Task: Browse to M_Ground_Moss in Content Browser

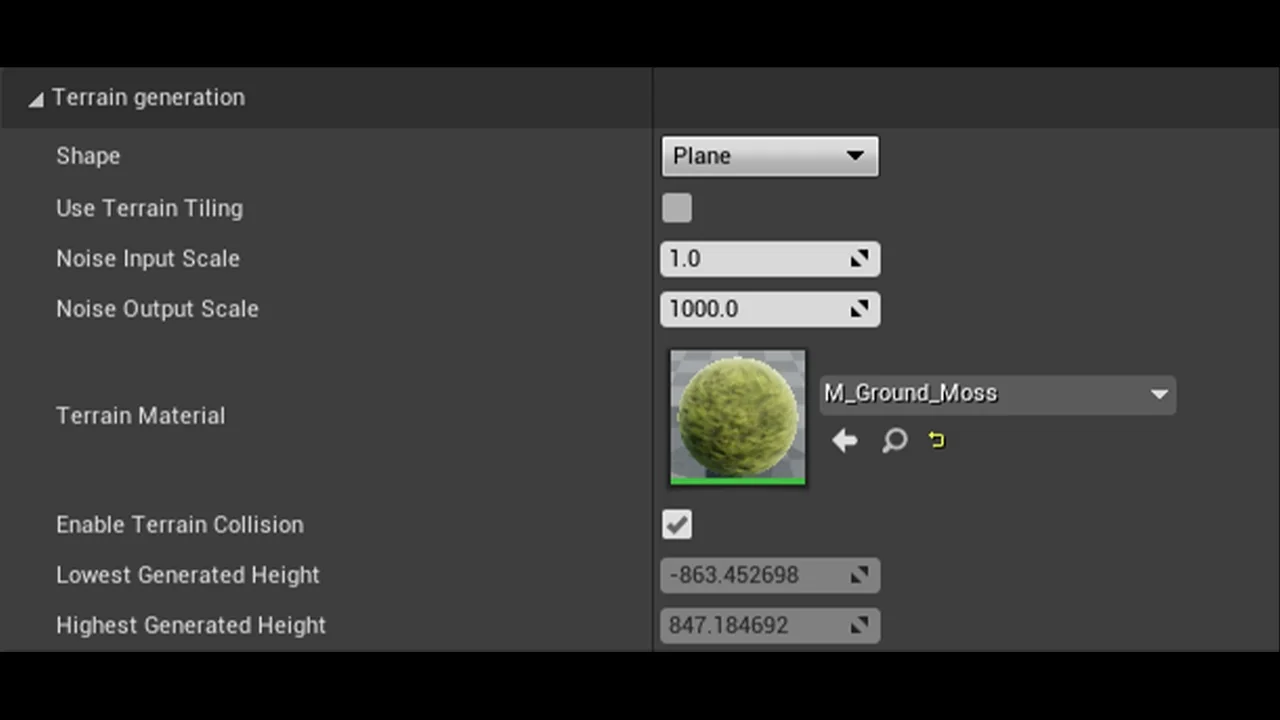Action: point(894,440)
